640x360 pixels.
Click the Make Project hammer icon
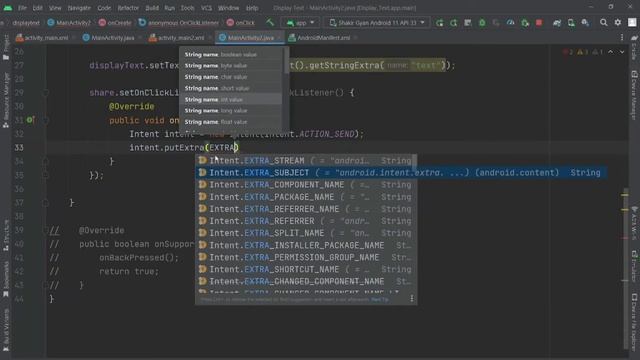point(270,22)
